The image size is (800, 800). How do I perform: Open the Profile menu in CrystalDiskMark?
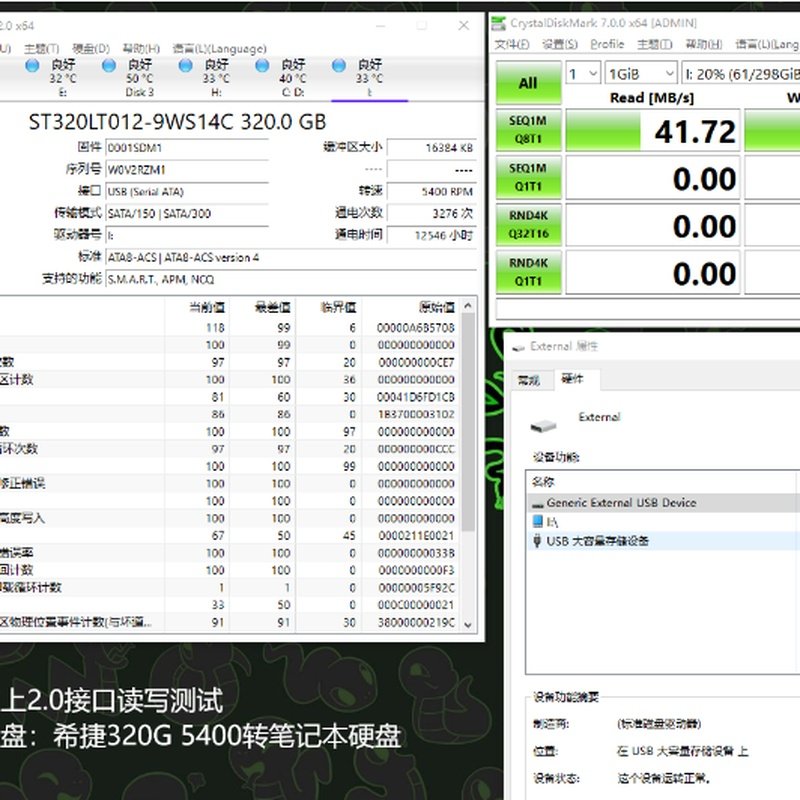[607, 44]
